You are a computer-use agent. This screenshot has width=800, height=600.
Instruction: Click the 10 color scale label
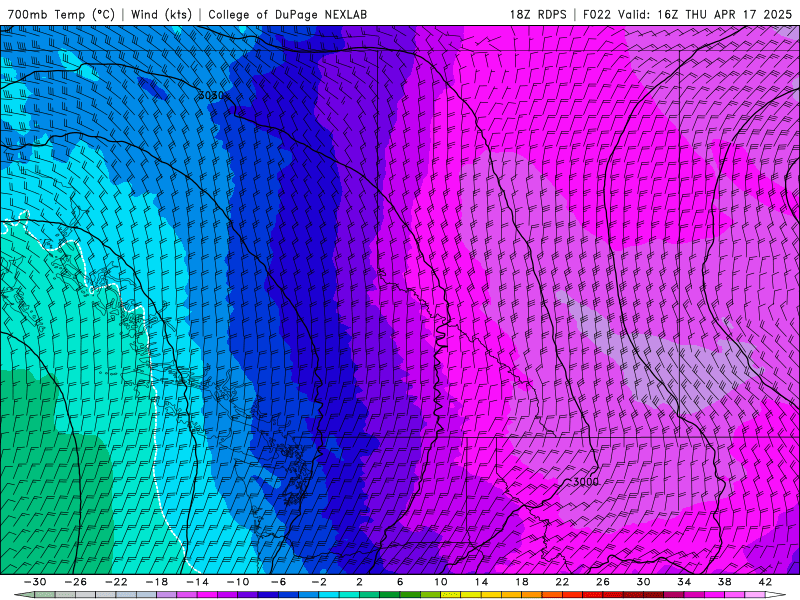pyautogui.click(x=441, y=582)
